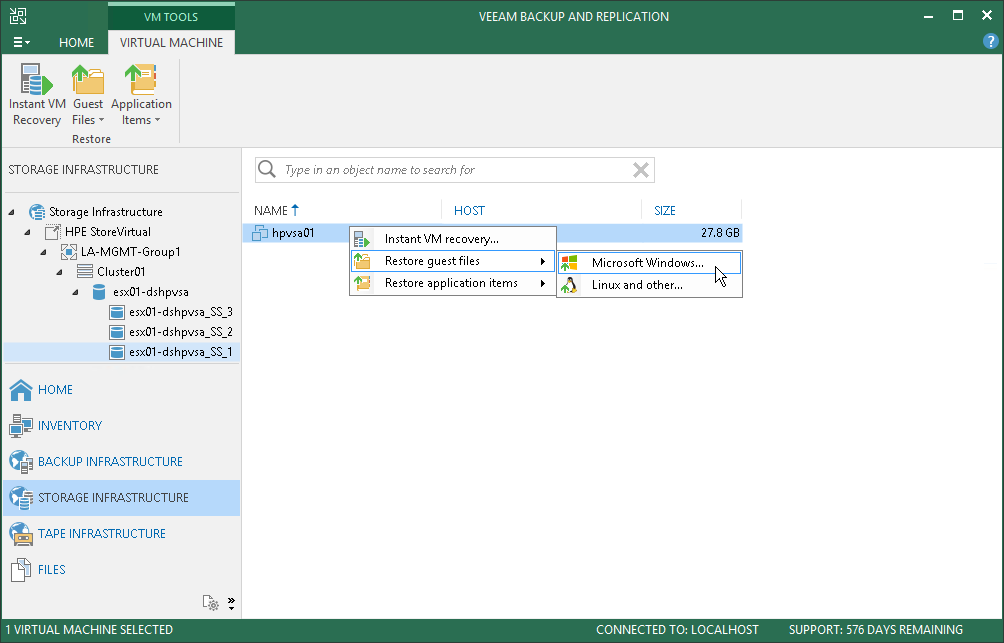The height and width of the screenshot is (643, 1004).
Task: Click the TAPE INFRASTRUCTURE cassette icon
Action: [x=21, y=533]
